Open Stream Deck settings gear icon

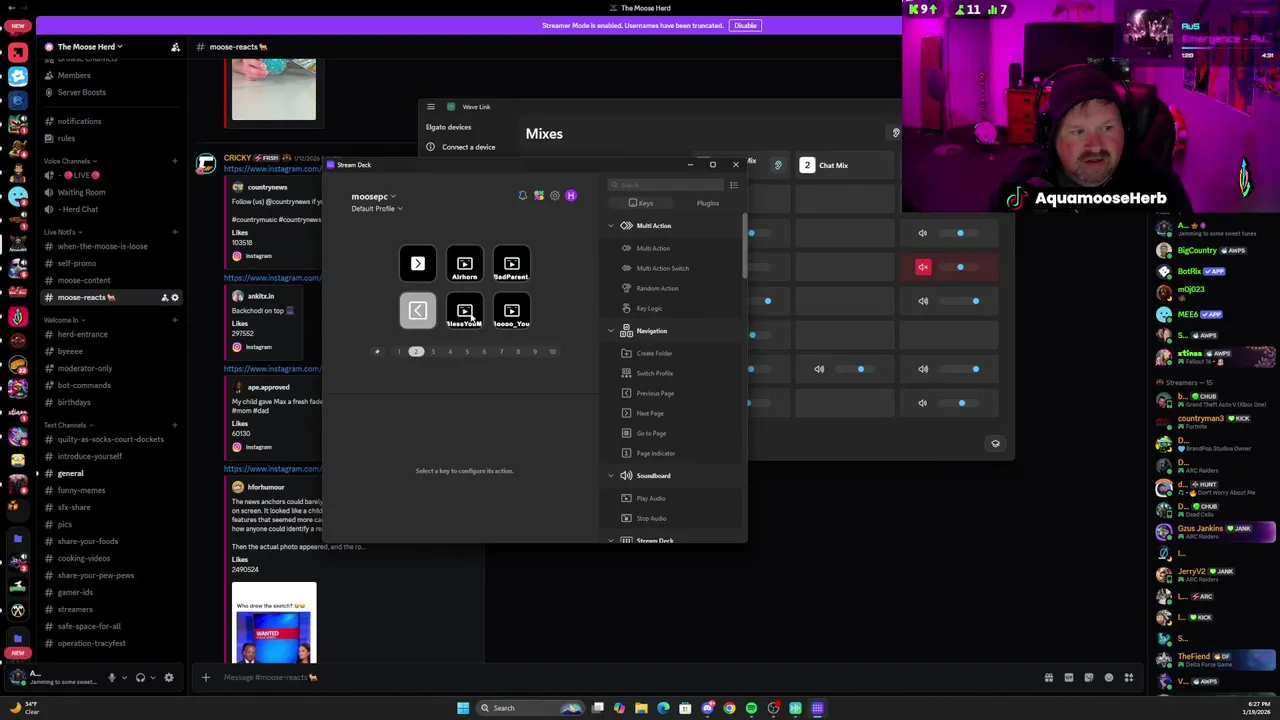(555, 196)
